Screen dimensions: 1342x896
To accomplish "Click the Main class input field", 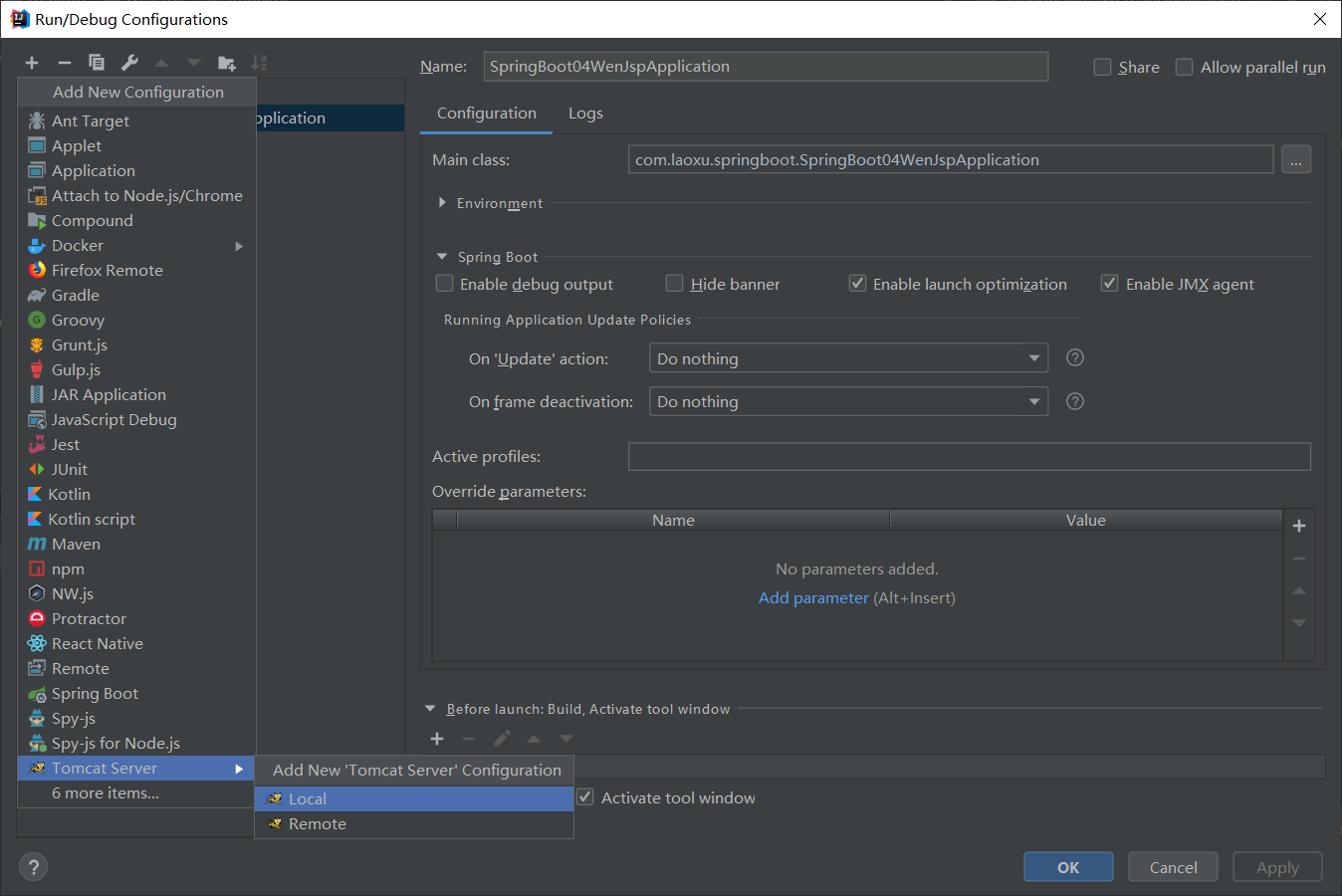I will tap(951, 159).
